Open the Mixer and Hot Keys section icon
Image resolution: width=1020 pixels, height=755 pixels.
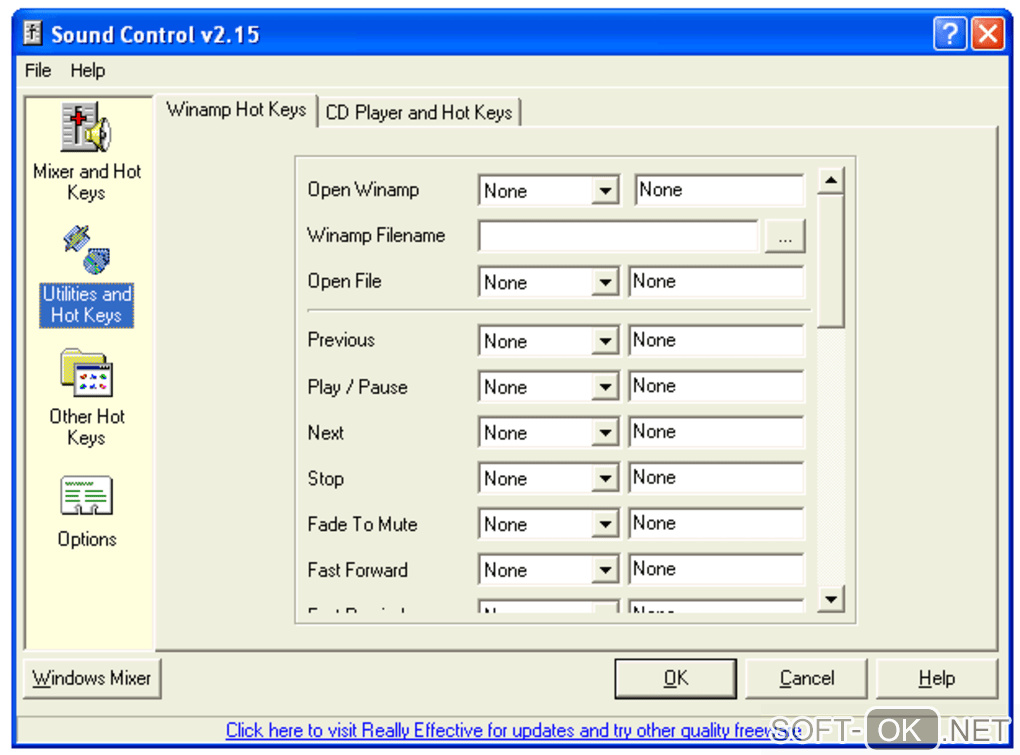pos(87,127)
